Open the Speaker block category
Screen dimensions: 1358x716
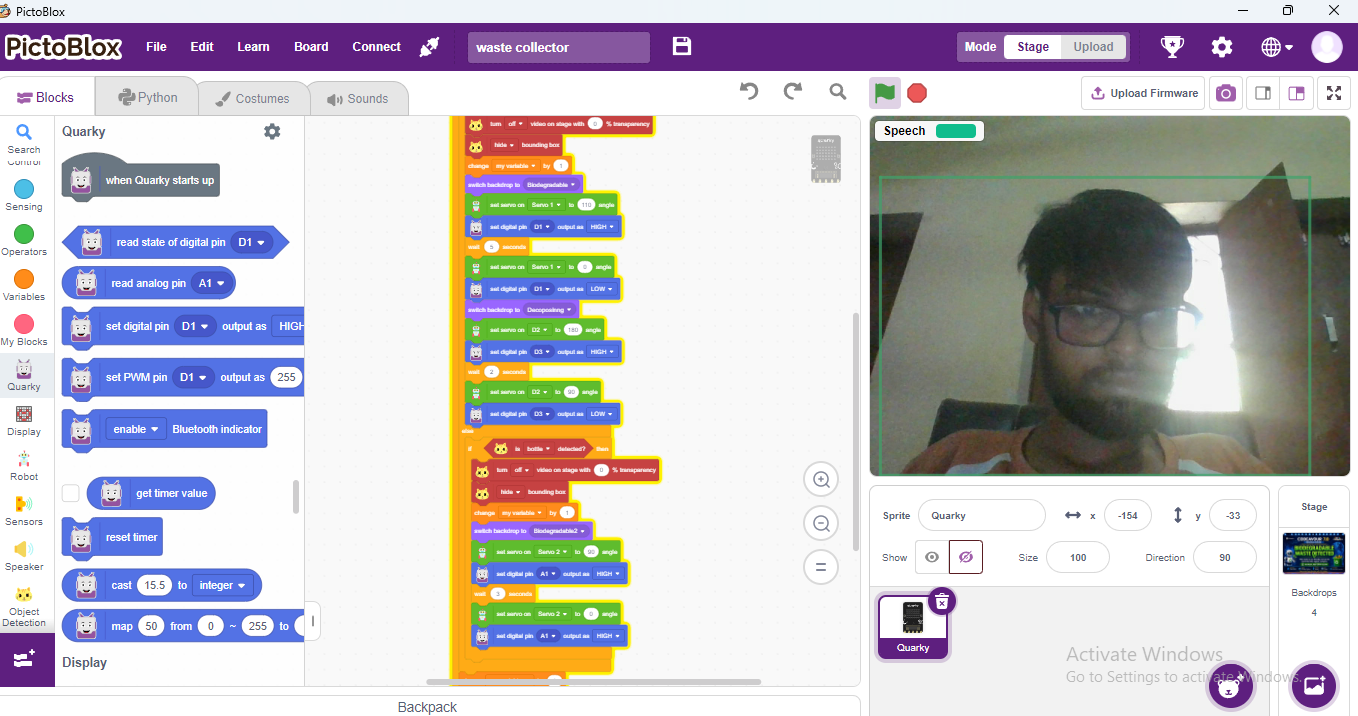pyautogui.click(x=24, y=556)
